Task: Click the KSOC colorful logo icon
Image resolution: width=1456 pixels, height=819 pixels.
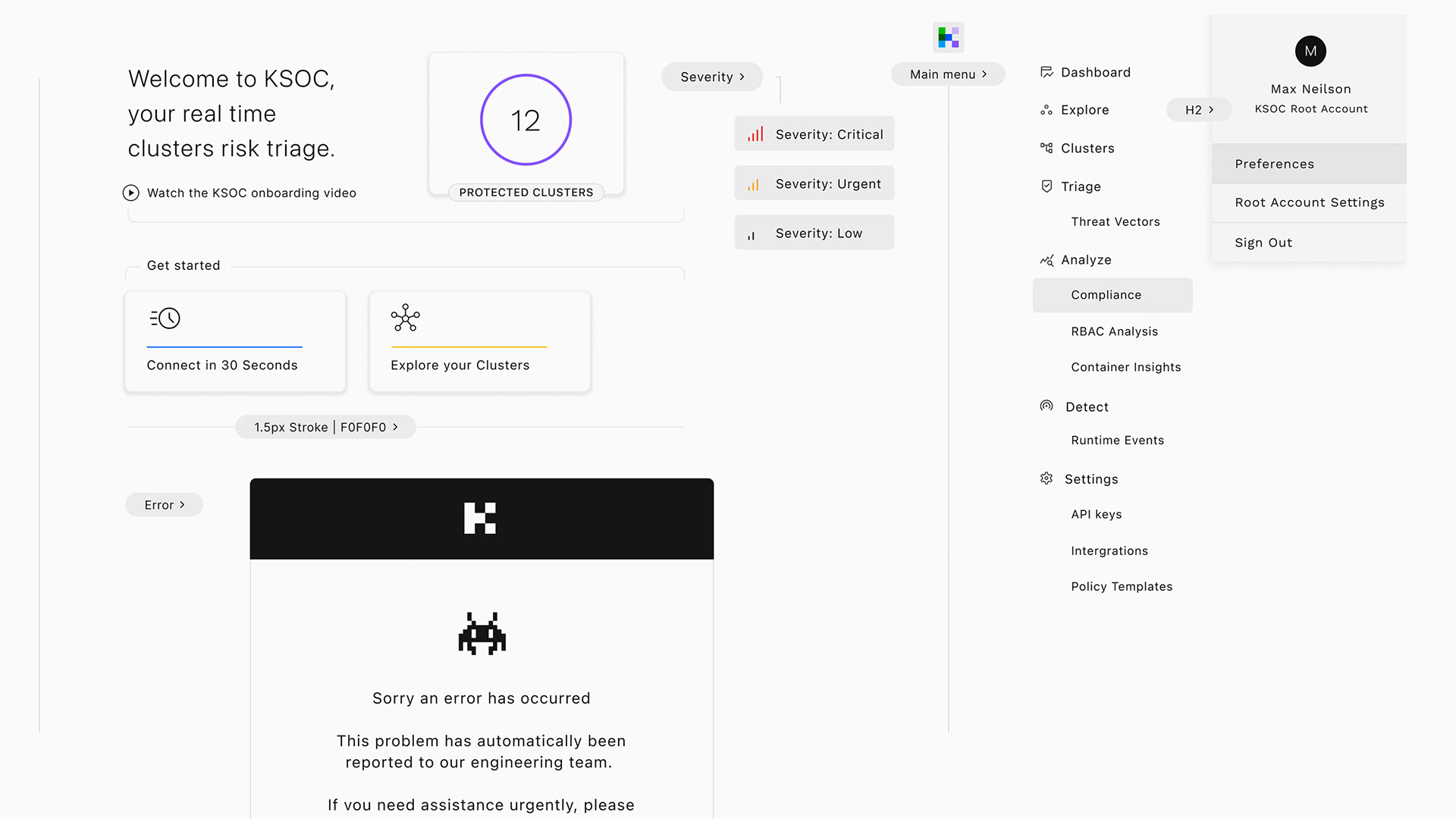Action: click(948, 36)
